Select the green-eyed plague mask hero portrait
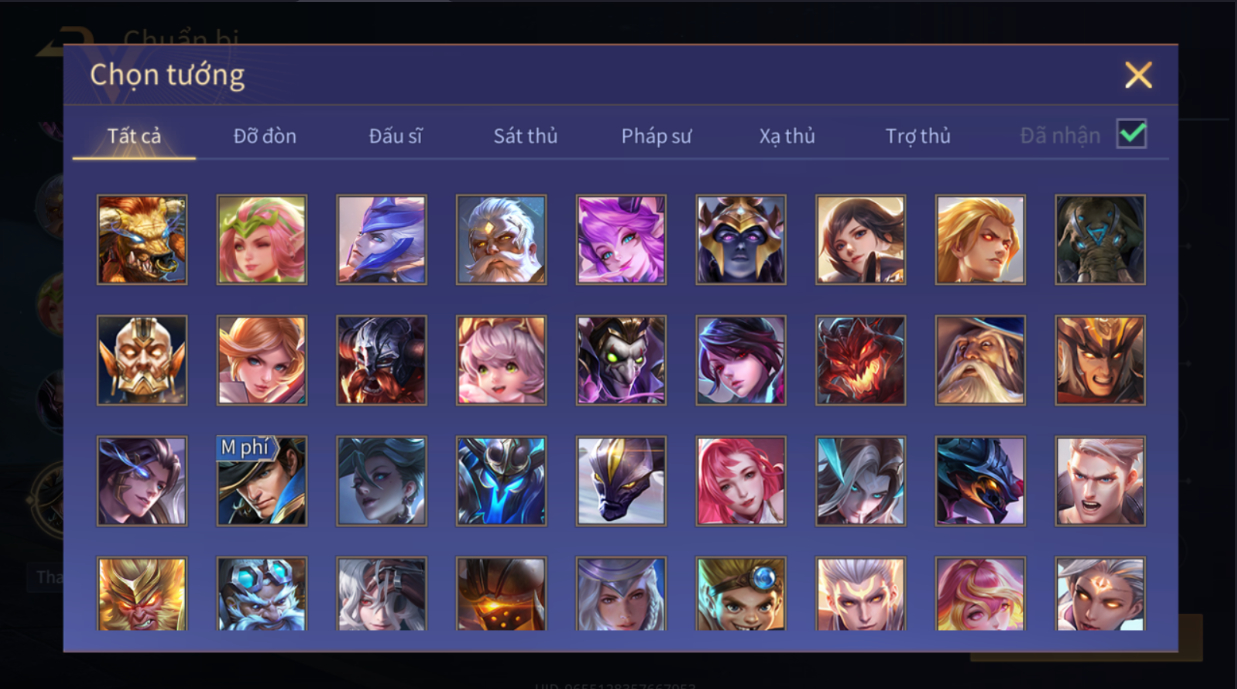Image resolution: width=1237 pixels, height=689 pixels. [x=621, y=360]
